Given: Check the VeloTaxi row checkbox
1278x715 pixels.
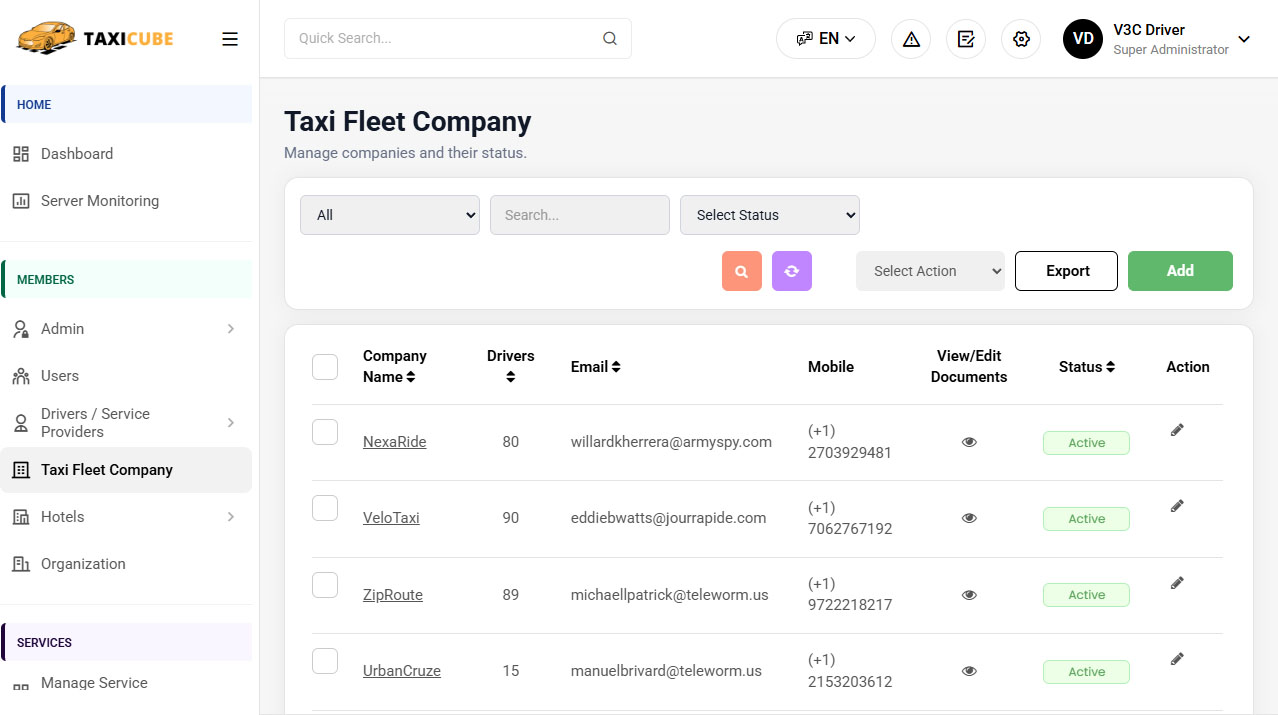Looking at the screenshot, I should pyautogui.click(x=325, y=508).
